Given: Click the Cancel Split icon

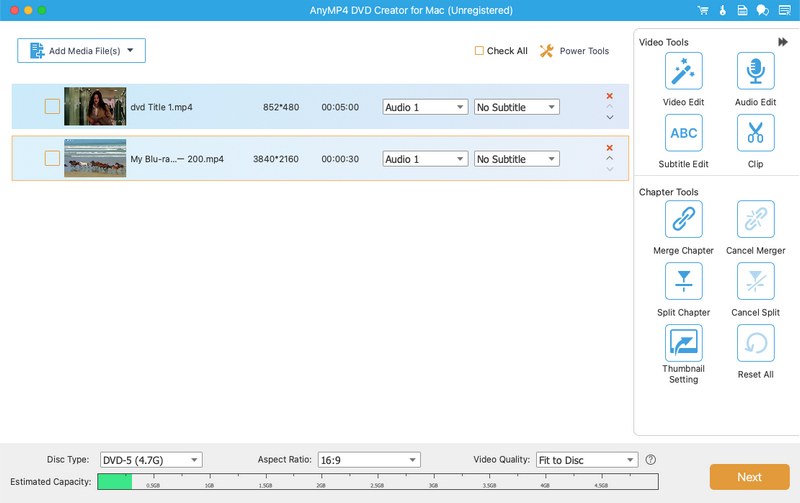Looking at the screenshot, I should click(755, 281).
